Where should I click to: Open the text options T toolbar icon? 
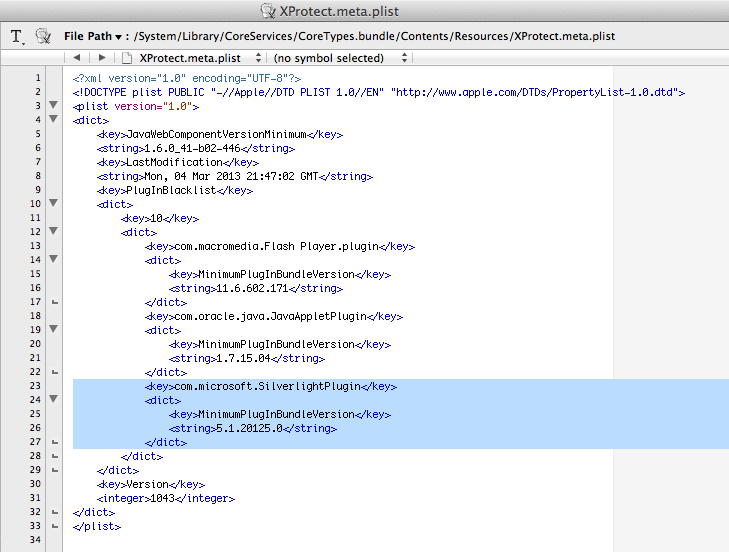(18, 36)
